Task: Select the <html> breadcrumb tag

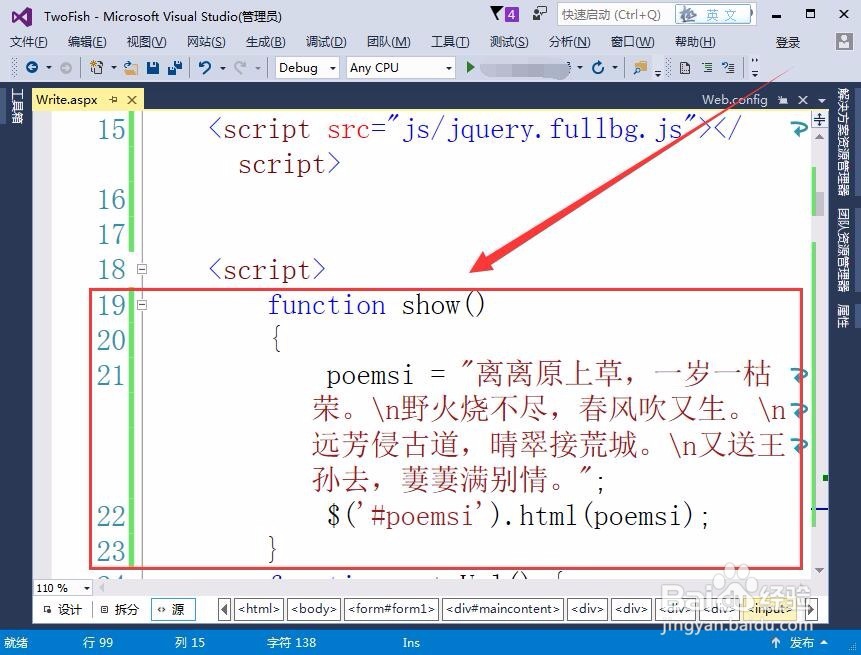Action: coord(259,609)
